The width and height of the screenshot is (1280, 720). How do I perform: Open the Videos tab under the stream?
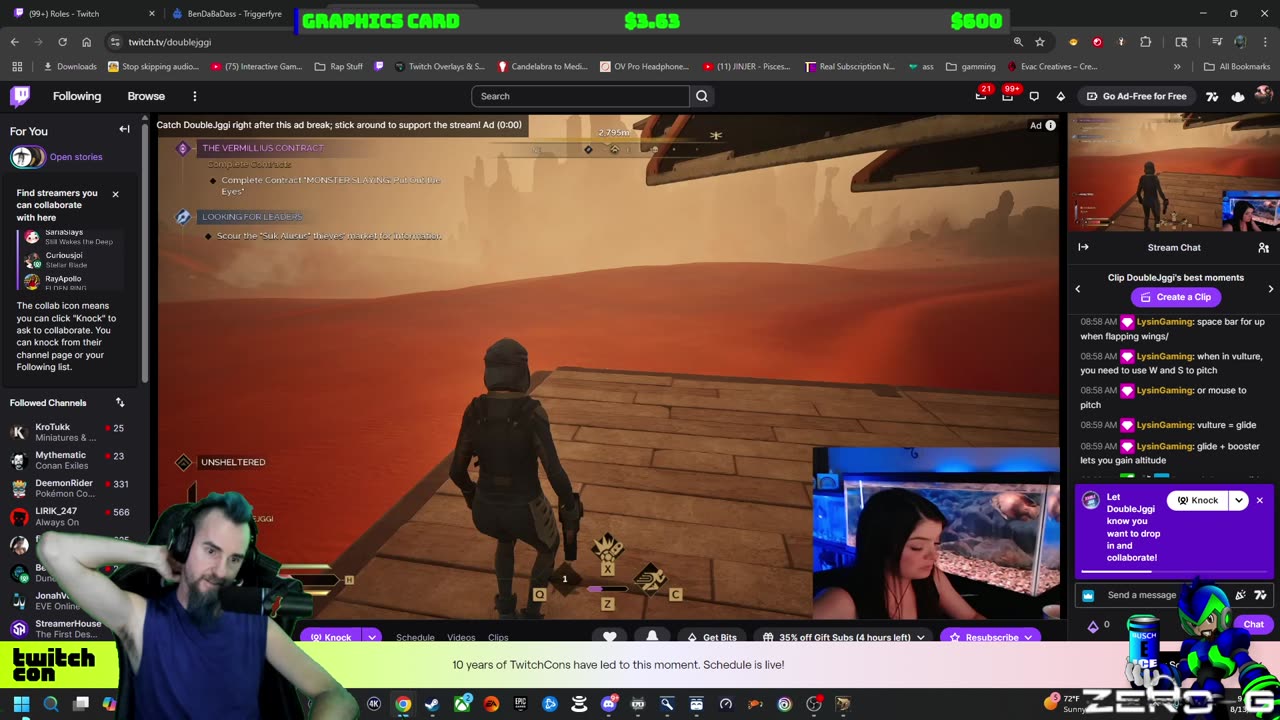[x=461, y=637]
